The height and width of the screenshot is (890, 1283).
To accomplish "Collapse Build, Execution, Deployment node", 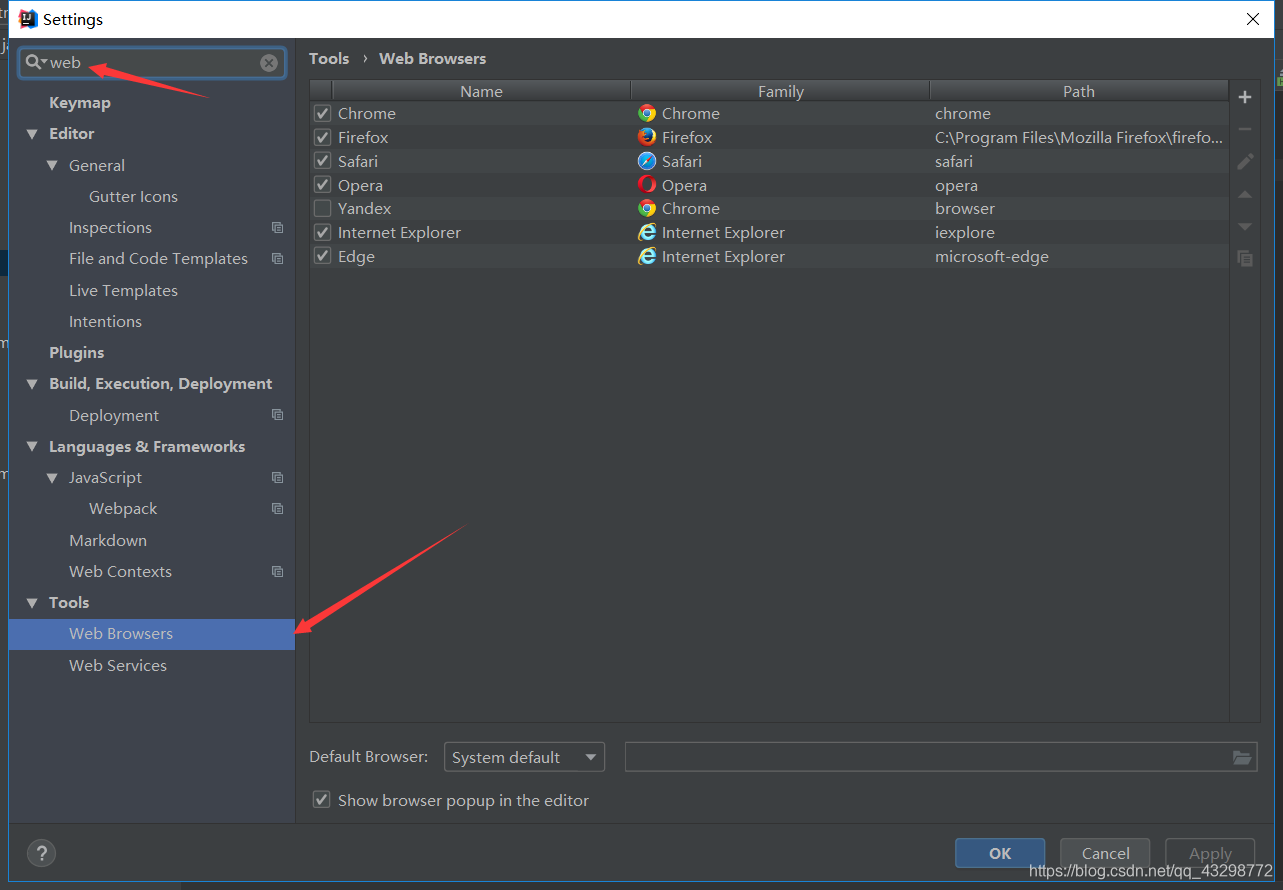I will click(x=32, y=384).
